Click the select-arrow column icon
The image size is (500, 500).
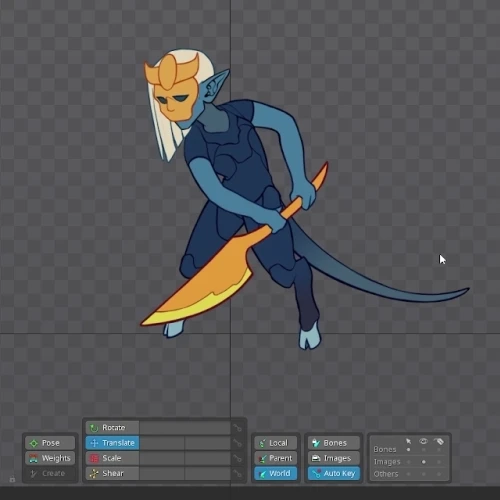click(409, 441)
